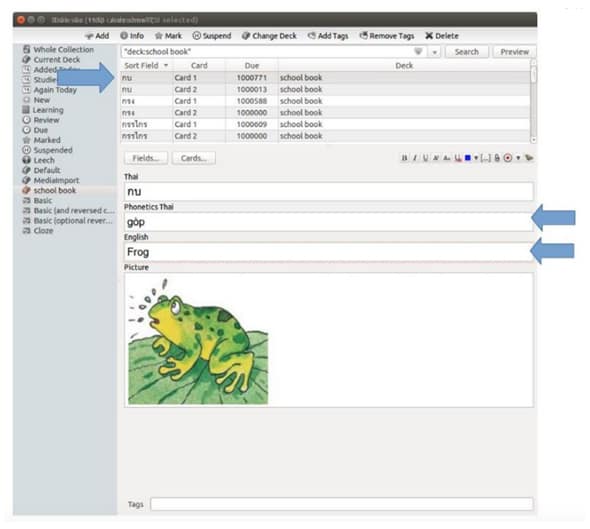590x529 pixels.
Task: Insert a cloze deletion with [...] icon
Action: pos(486,158)
